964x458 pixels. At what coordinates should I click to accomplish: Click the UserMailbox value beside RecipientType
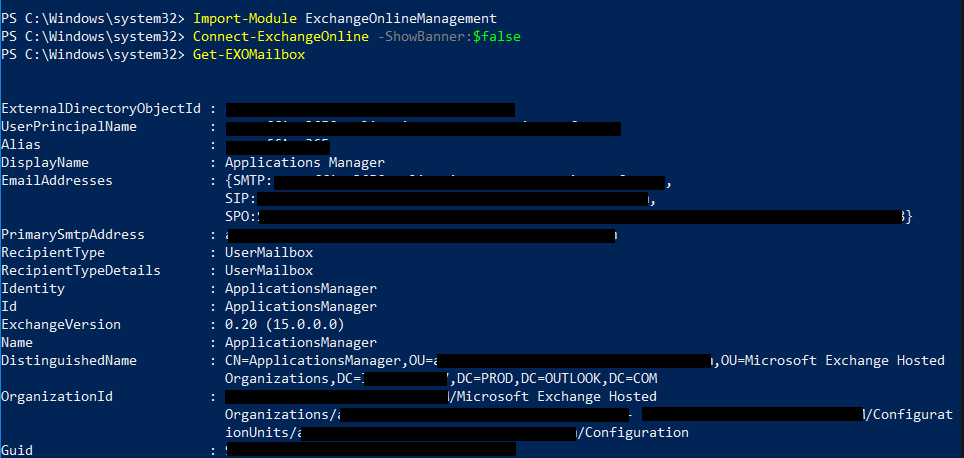point(268,253)
